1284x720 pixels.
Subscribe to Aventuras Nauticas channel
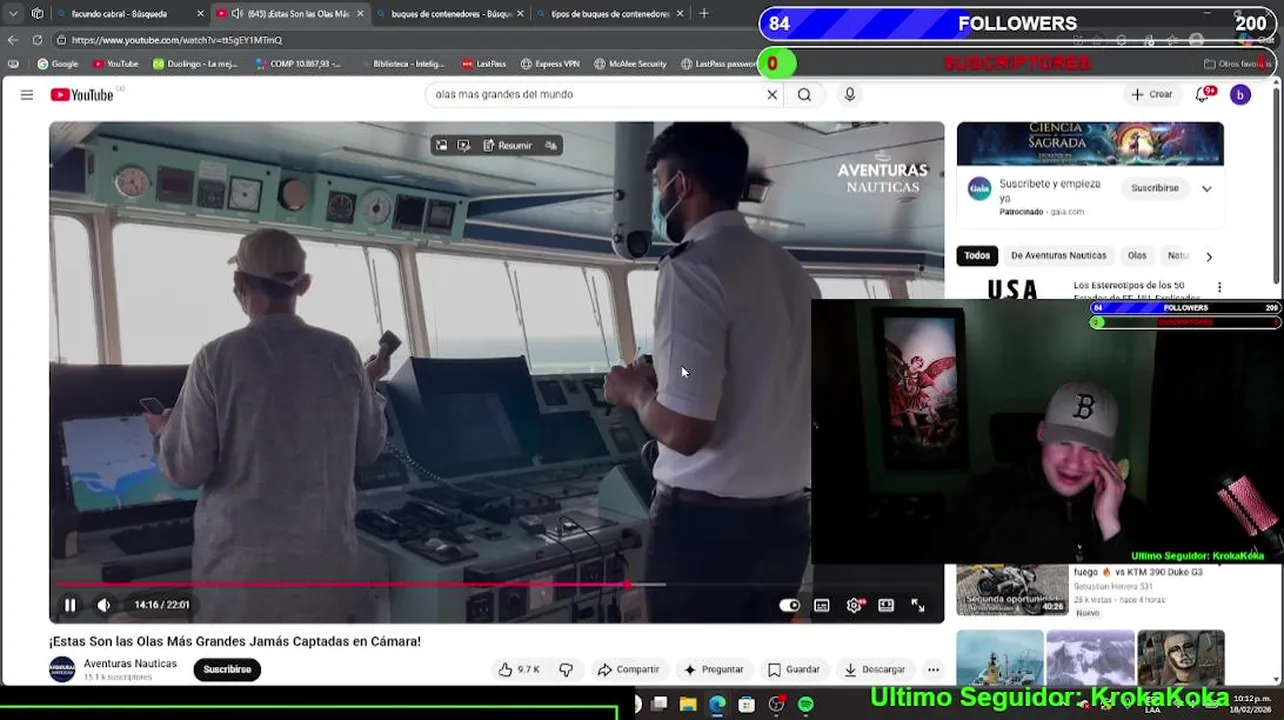tap(227, 670)
